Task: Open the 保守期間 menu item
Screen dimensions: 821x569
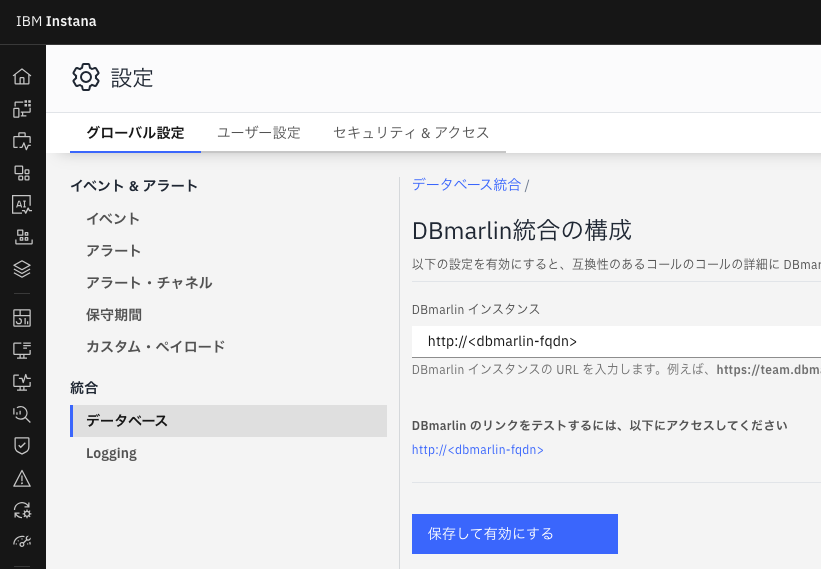Action: pyautogui.click(x=114, y=315)
